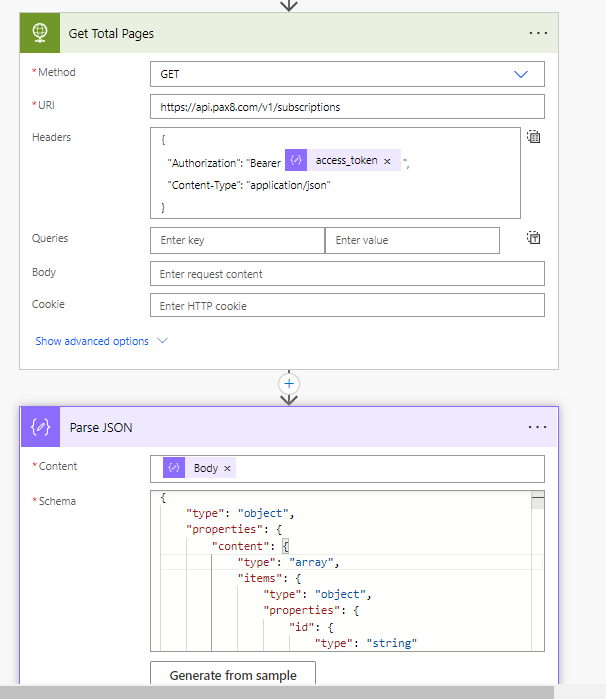Viewport: 606px width, 699px height.
Task: Click the Parse JSON action icon
Action: tap(41, 427)
